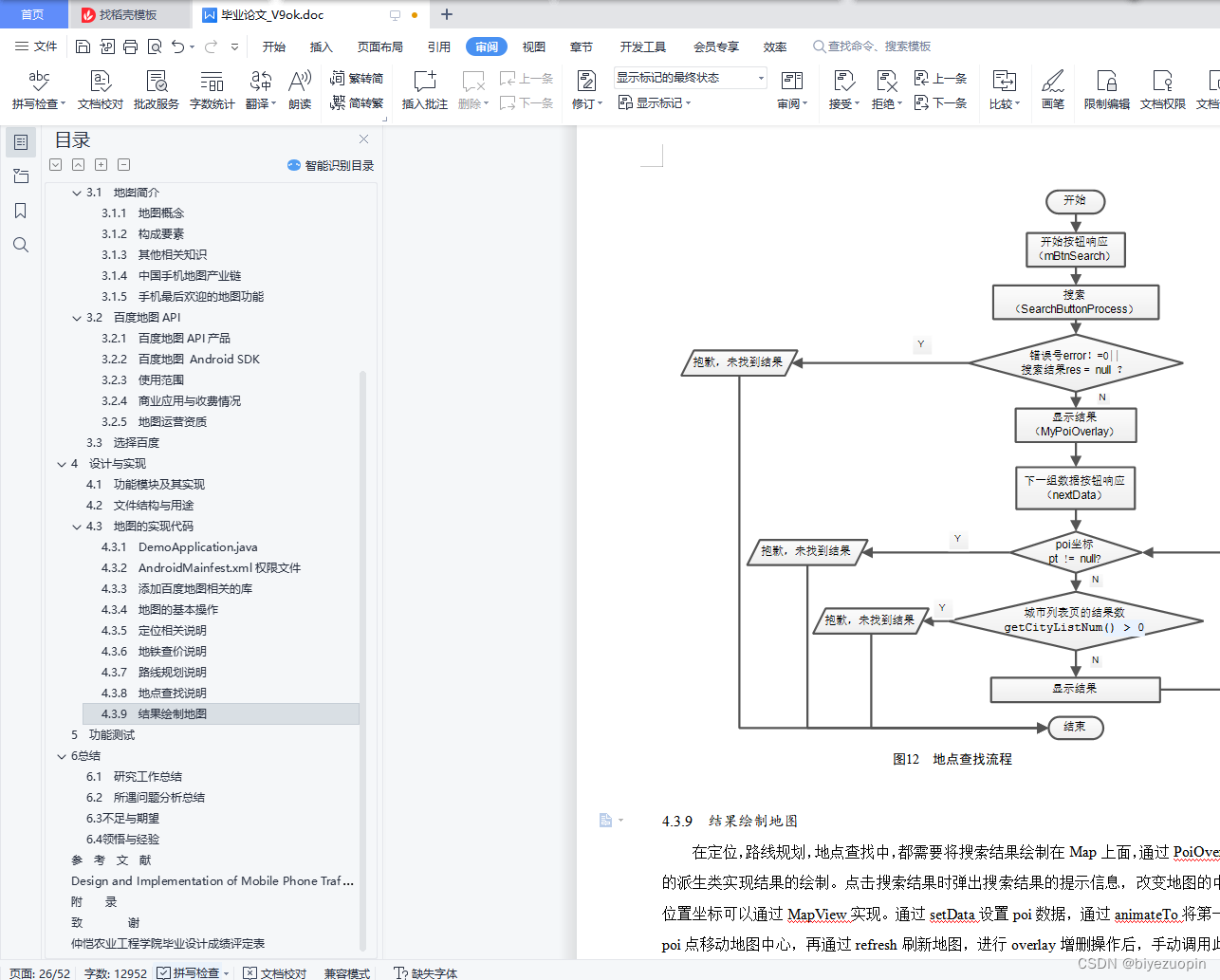
Task: Reject the change (拒绝)
Action: 886,90
